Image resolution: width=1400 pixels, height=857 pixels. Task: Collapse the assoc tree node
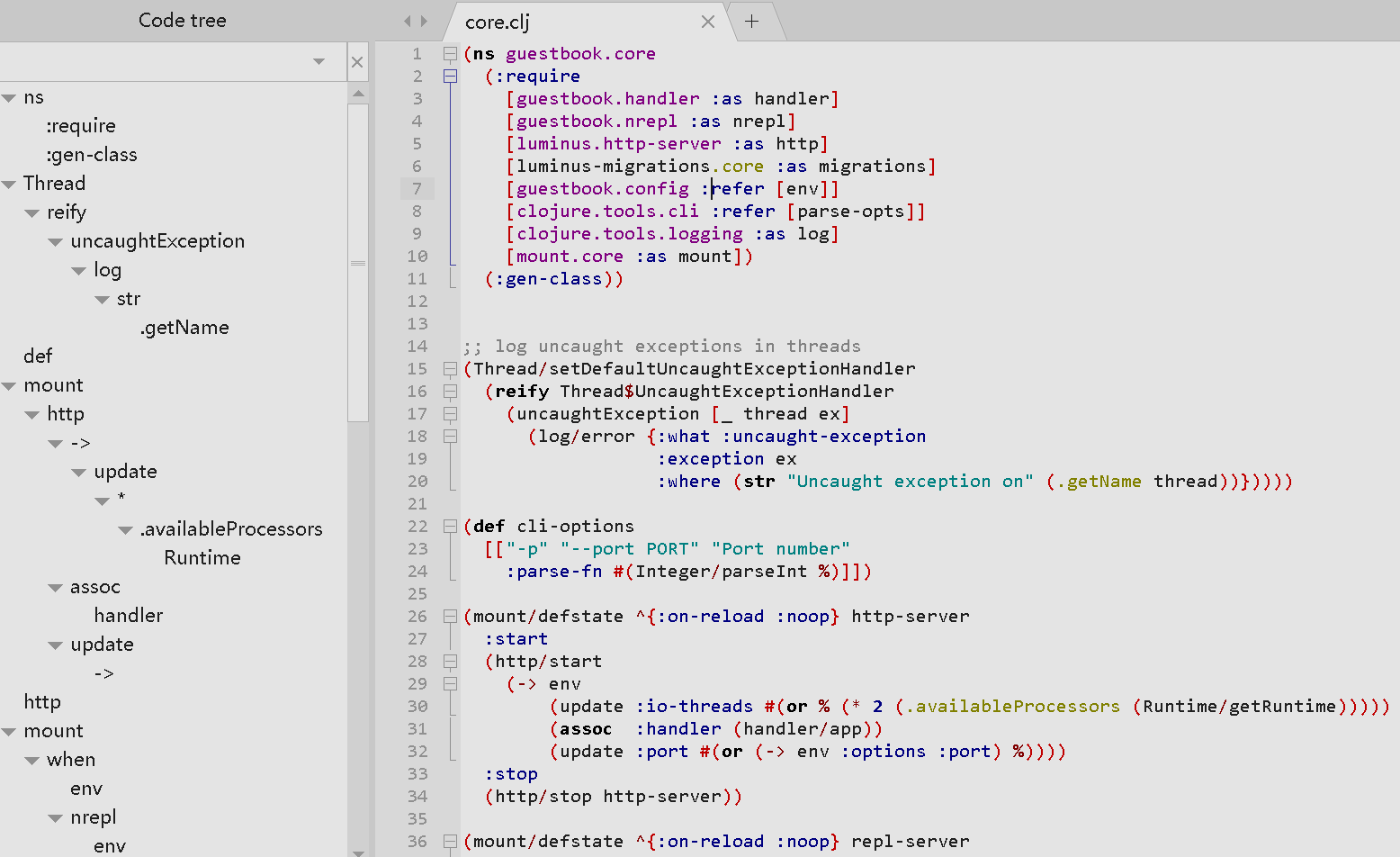(56, 588)
